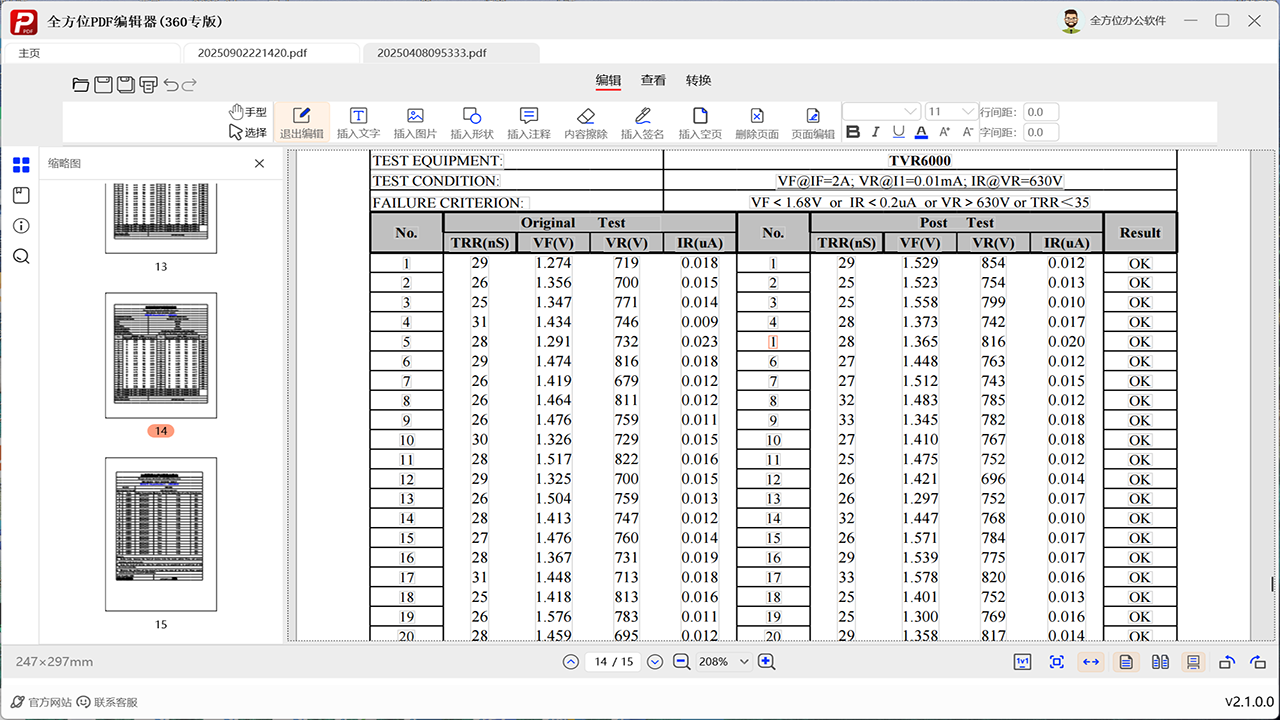
Task: Click the 删除页面 (Delete Page) icon
Action: [x=757, y=122]
